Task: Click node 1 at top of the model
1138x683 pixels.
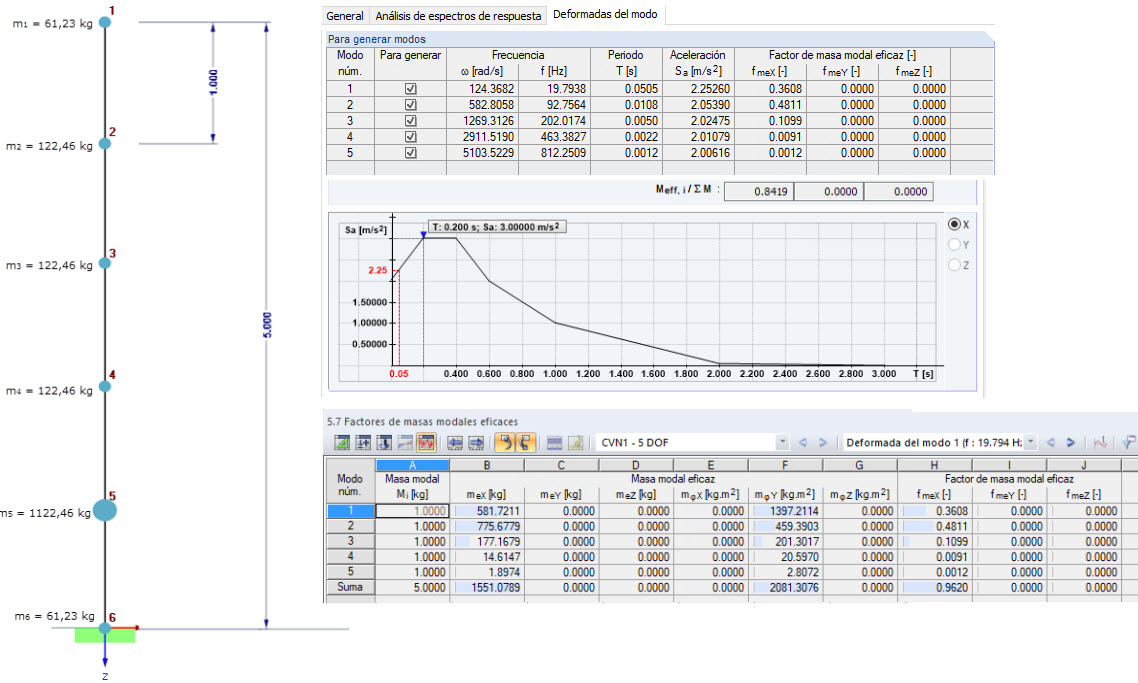Action: coord(105,23)
